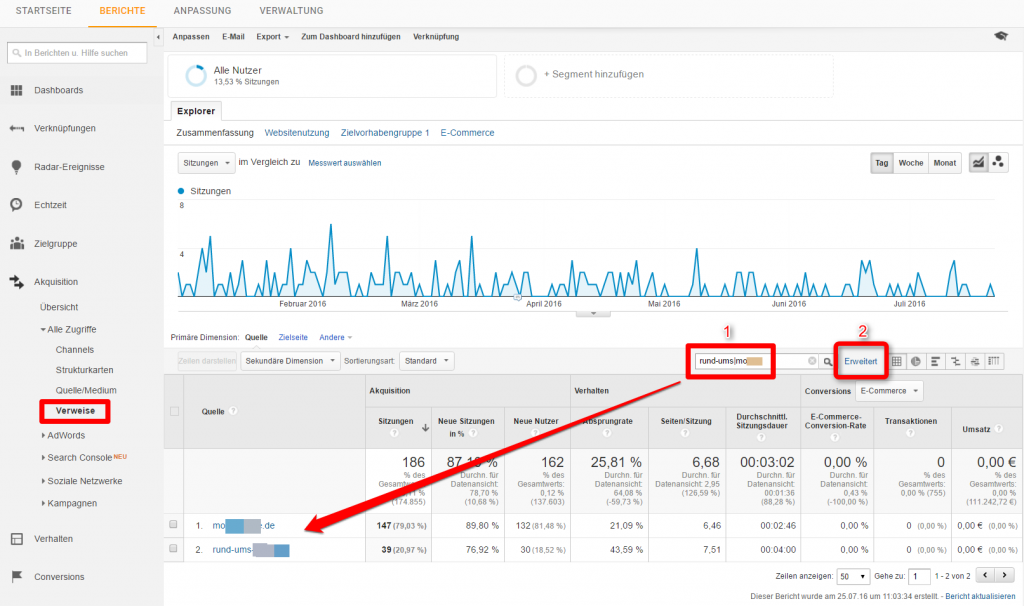The height and width of the screenshot is (606, 1024).
Task: Select the pie chart view icon
Action: point(916,360)
